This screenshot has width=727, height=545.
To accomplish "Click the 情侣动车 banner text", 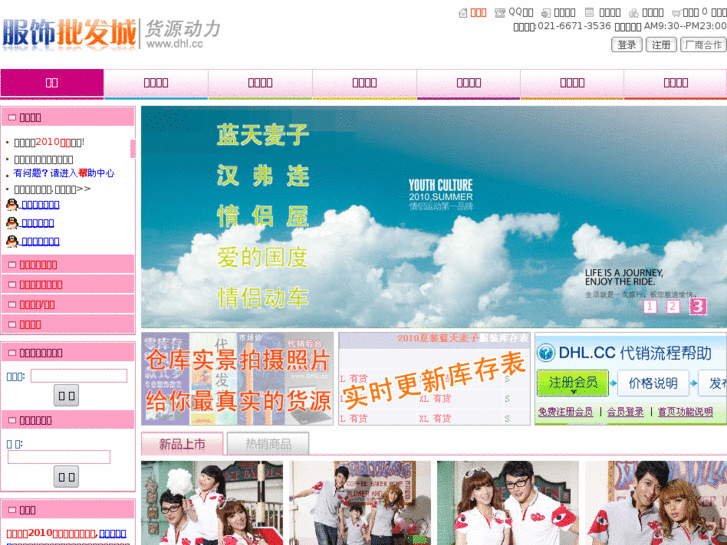I will [x=262, y=298].
